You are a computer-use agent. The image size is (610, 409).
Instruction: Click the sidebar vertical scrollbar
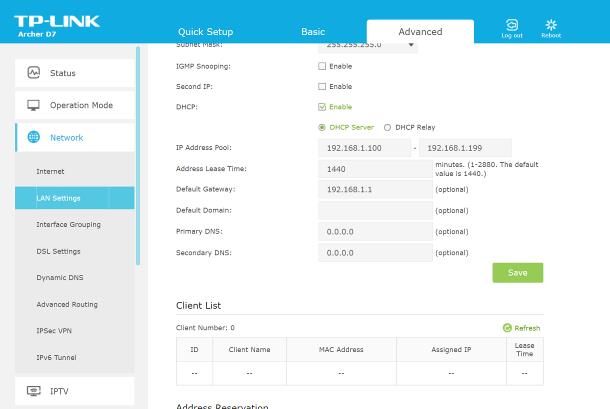[x=138, y=156]
